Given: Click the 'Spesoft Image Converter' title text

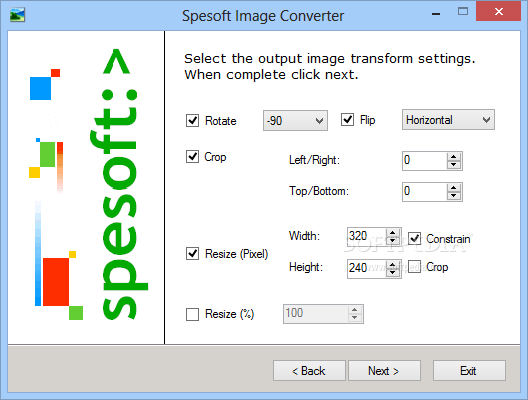Looking at the screenshot, I should tap(263, 16).
